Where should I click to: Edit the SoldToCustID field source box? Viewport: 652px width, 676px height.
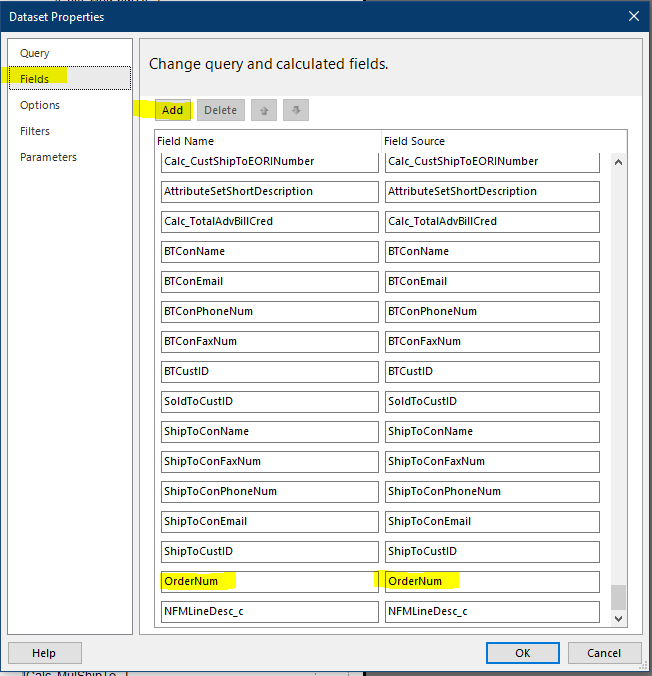492,402
